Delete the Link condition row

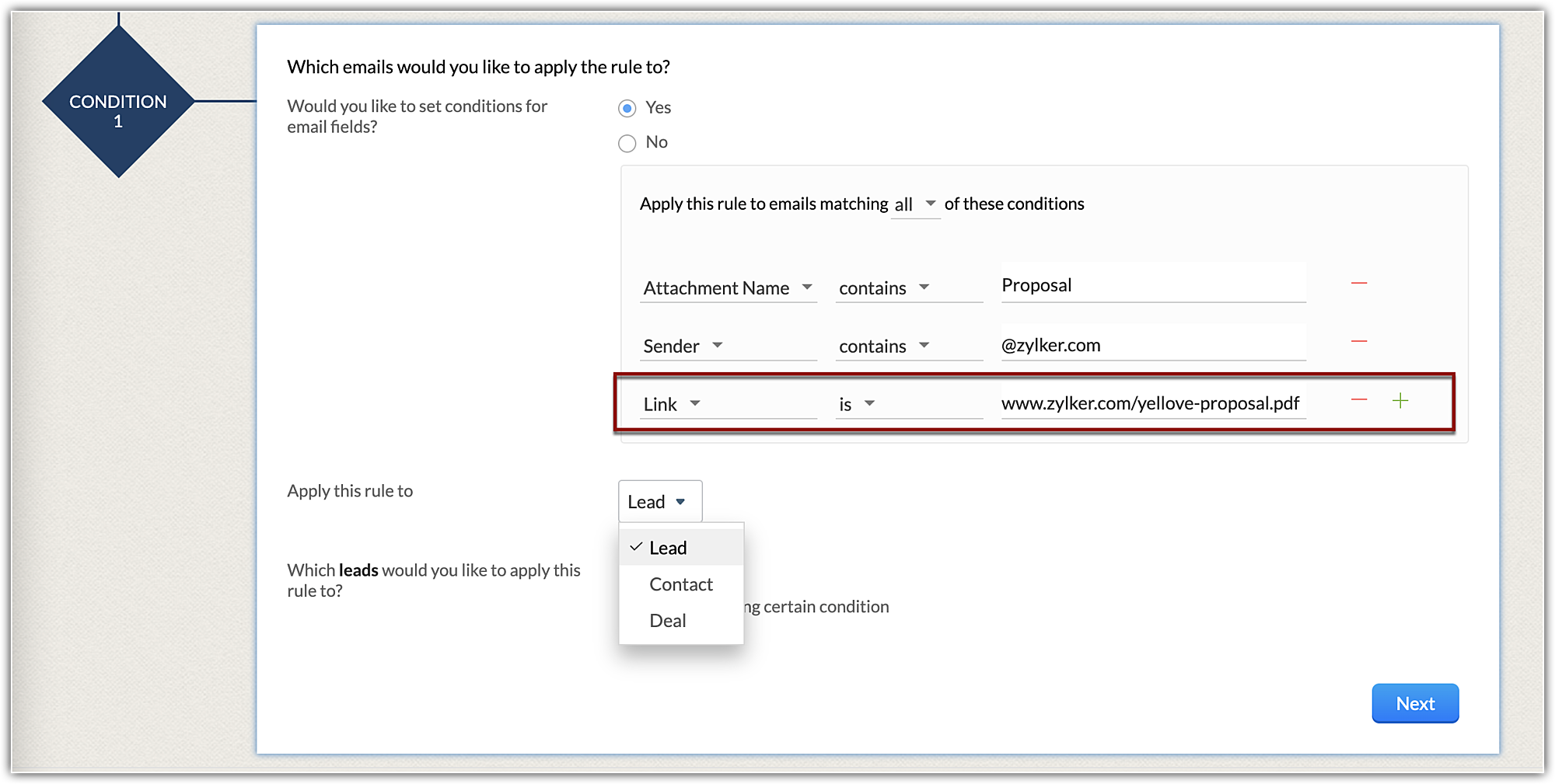(1358, 400)
